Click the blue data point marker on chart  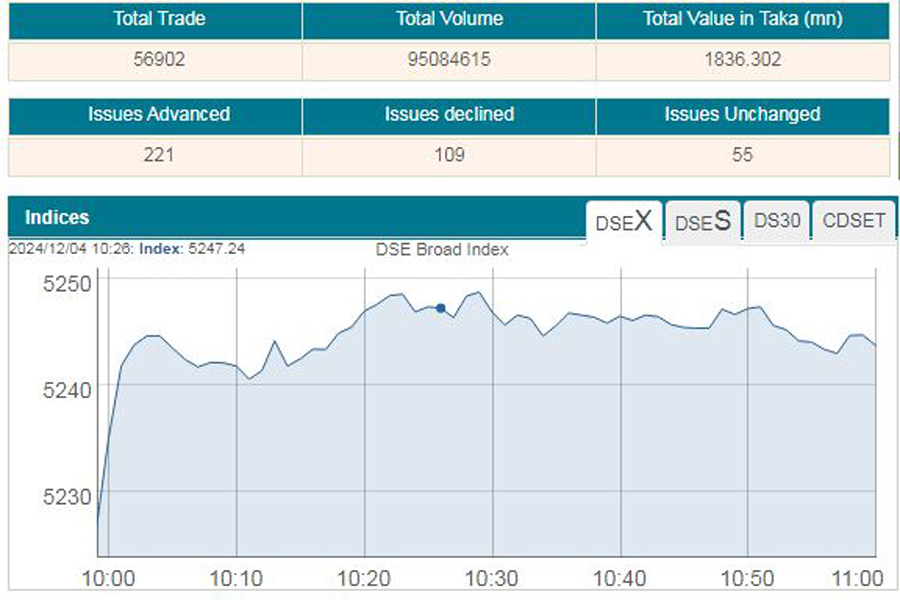(x=441, y=308)
